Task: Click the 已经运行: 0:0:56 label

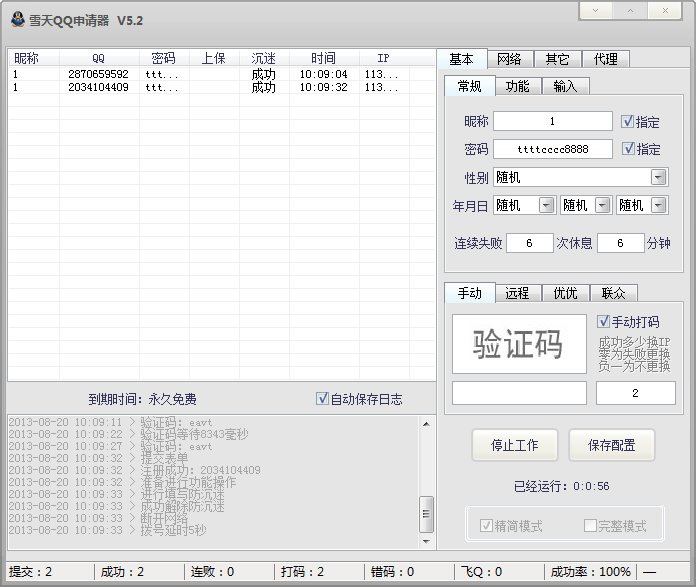Action: pyautogui.click(x=562, y=486)
